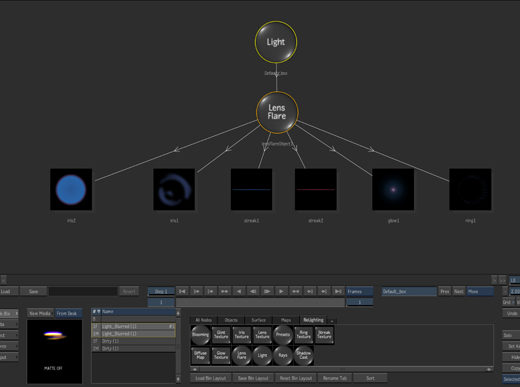Click the Sort button
This screenshot has height=387, width=520.
point(370,378)
